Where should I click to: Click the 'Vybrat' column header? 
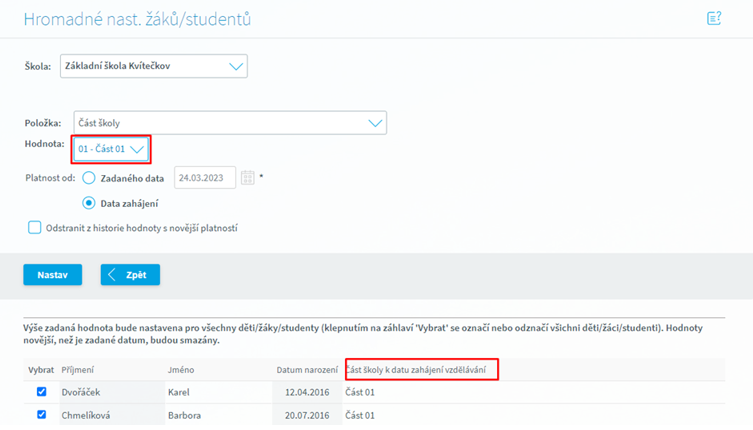(41, 370)
